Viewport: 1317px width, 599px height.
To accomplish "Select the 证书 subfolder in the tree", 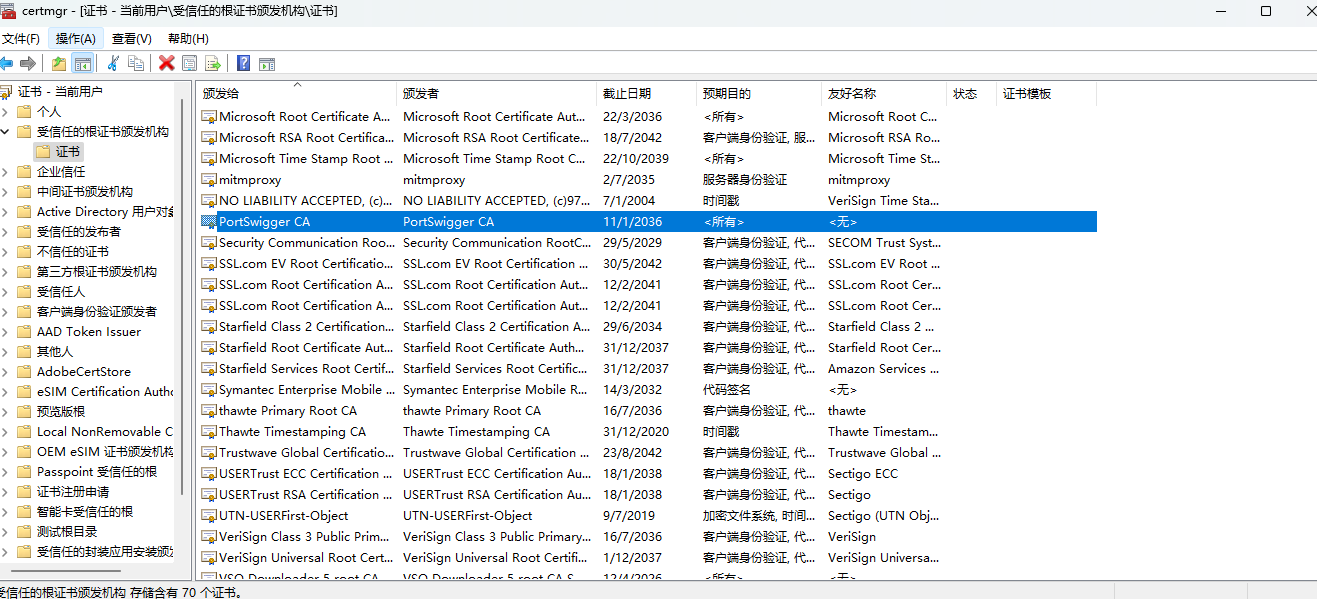I will (x=58, y=151).
